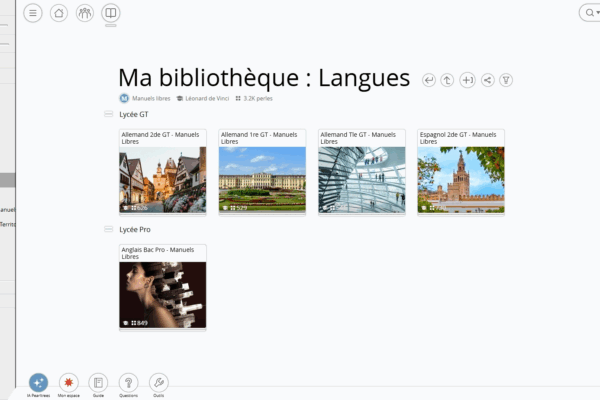Open the search magnifier dropdown
The image size is (600, 400).
(590, 13)
